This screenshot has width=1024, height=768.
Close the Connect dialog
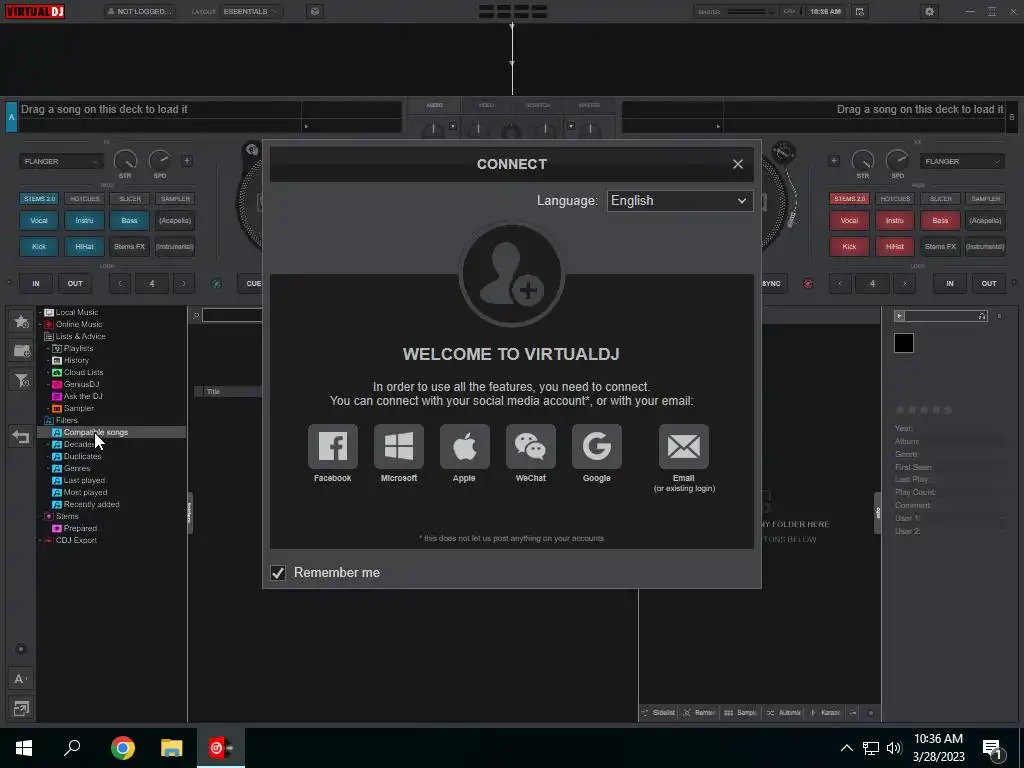[x=737, y=164]
